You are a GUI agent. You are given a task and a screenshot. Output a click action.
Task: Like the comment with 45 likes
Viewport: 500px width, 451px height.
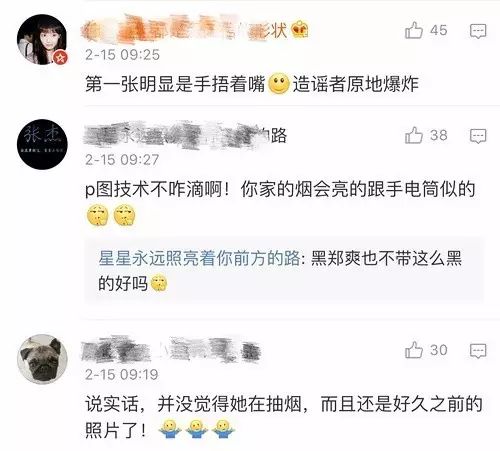[x=414, y=30]
